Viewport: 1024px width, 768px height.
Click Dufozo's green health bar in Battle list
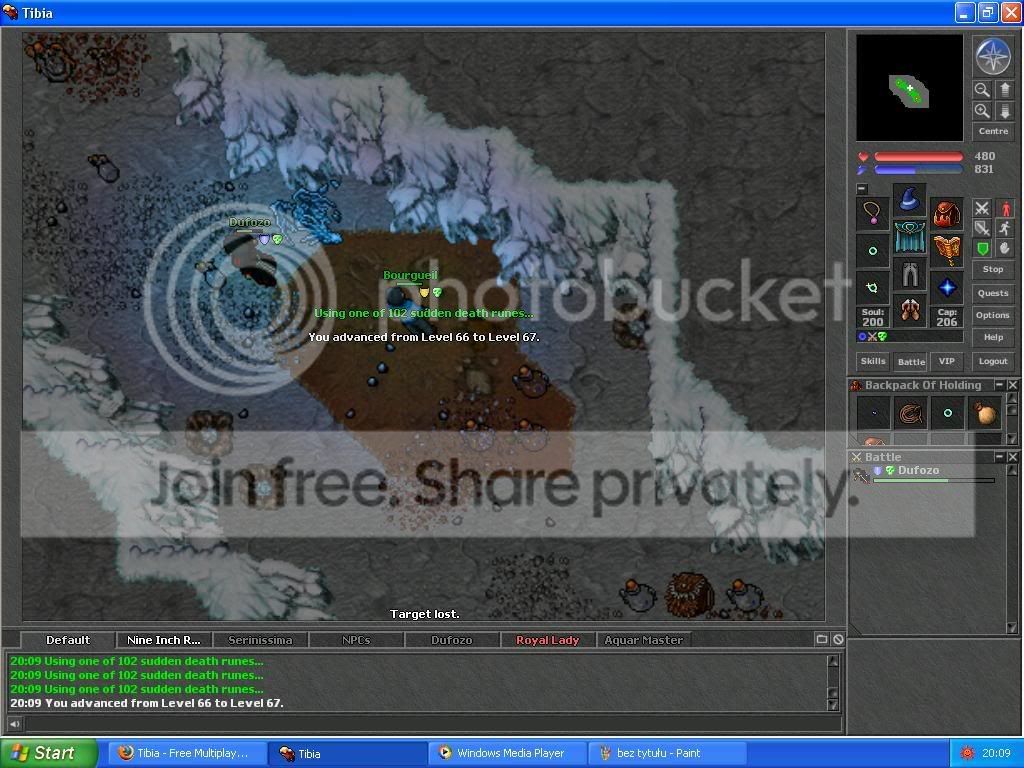(934, 481)
